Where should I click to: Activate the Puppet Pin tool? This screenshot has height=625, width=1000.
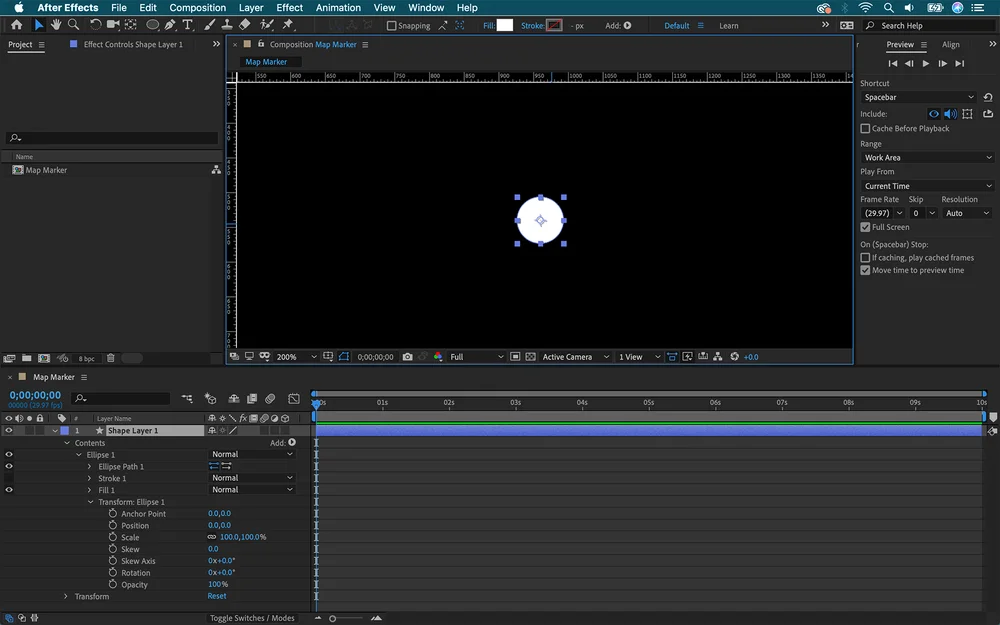click(x=288, y=25)
